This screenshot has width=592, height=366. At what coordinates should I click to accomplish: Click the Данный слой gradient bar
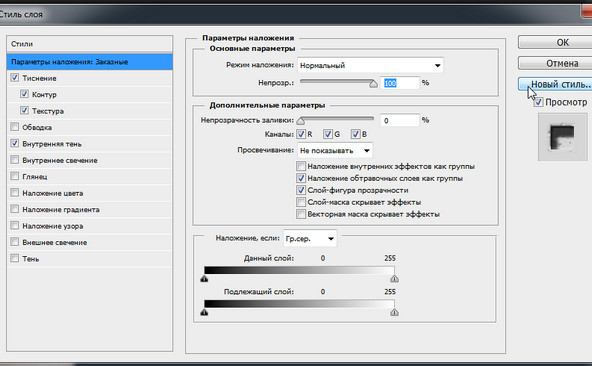(299, 270)
